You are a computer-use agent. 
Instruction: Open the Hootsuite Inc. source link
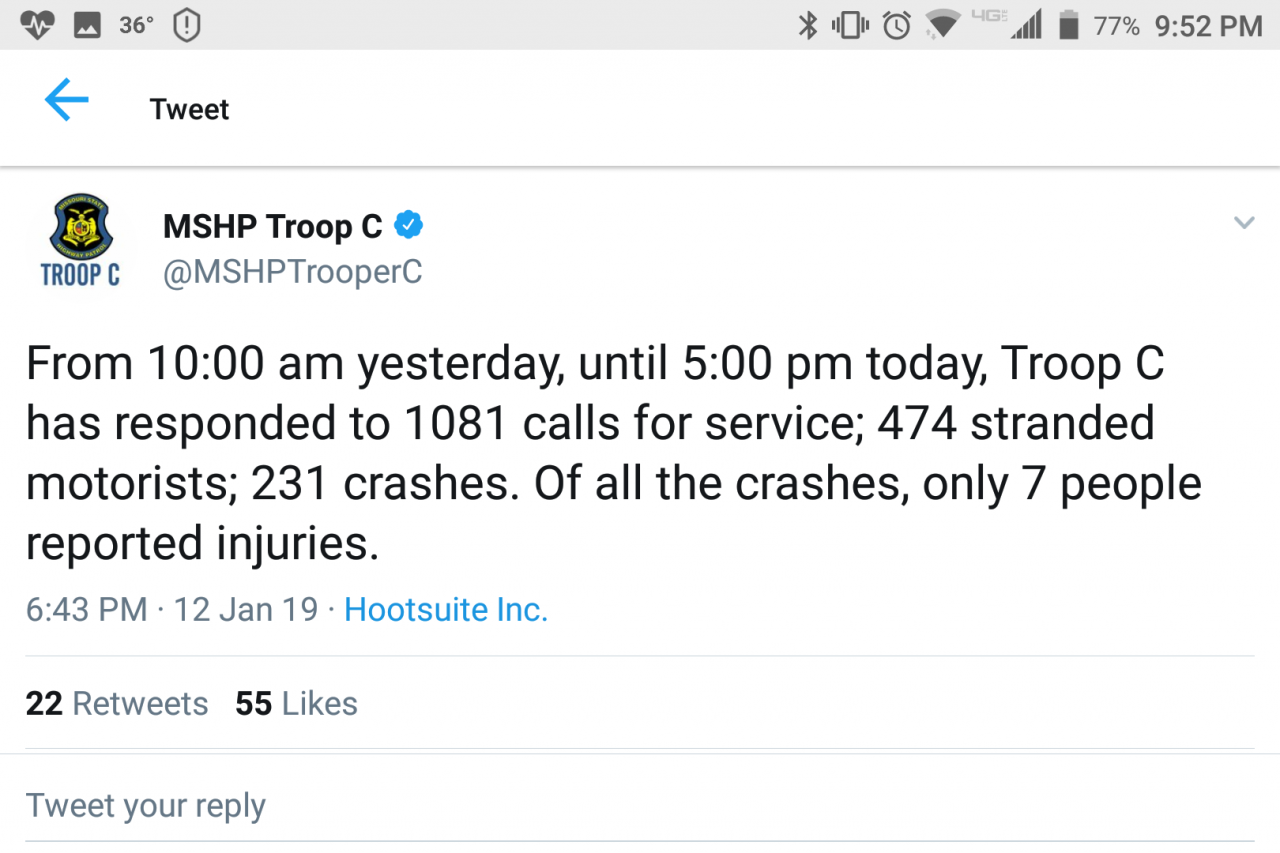[x=446, y=609]
